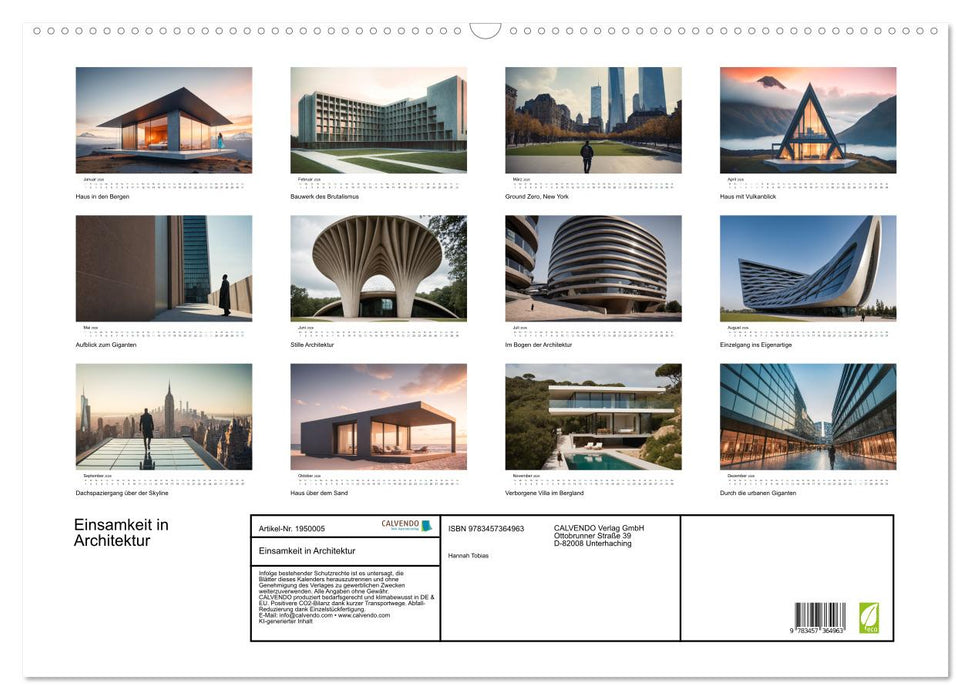This screenshot has height=700, width=971.
Task: Select the author name Hannah Tobias
Action: tap(469, 554)
